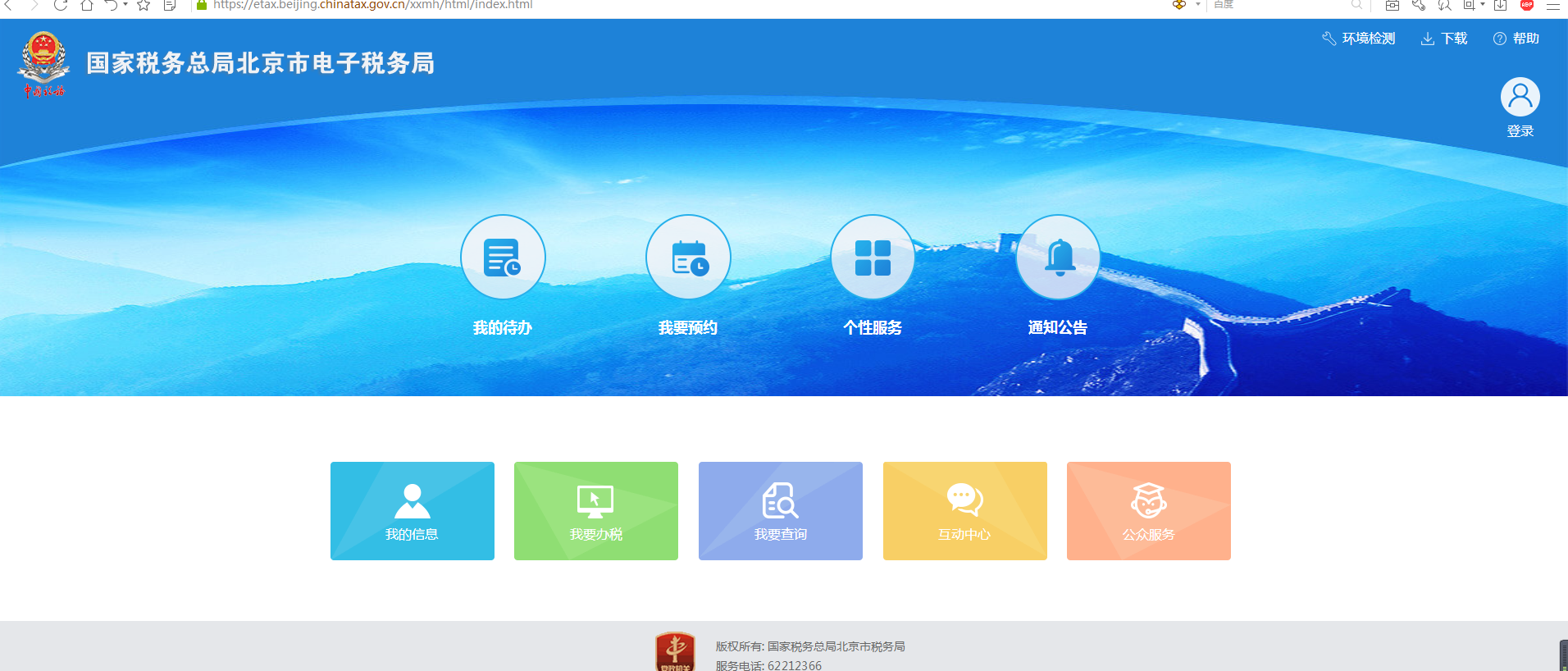This screenshot has width=1568, height=671.
Task: Open the 我的信息 tile
Action: click(x=413, y=511)
